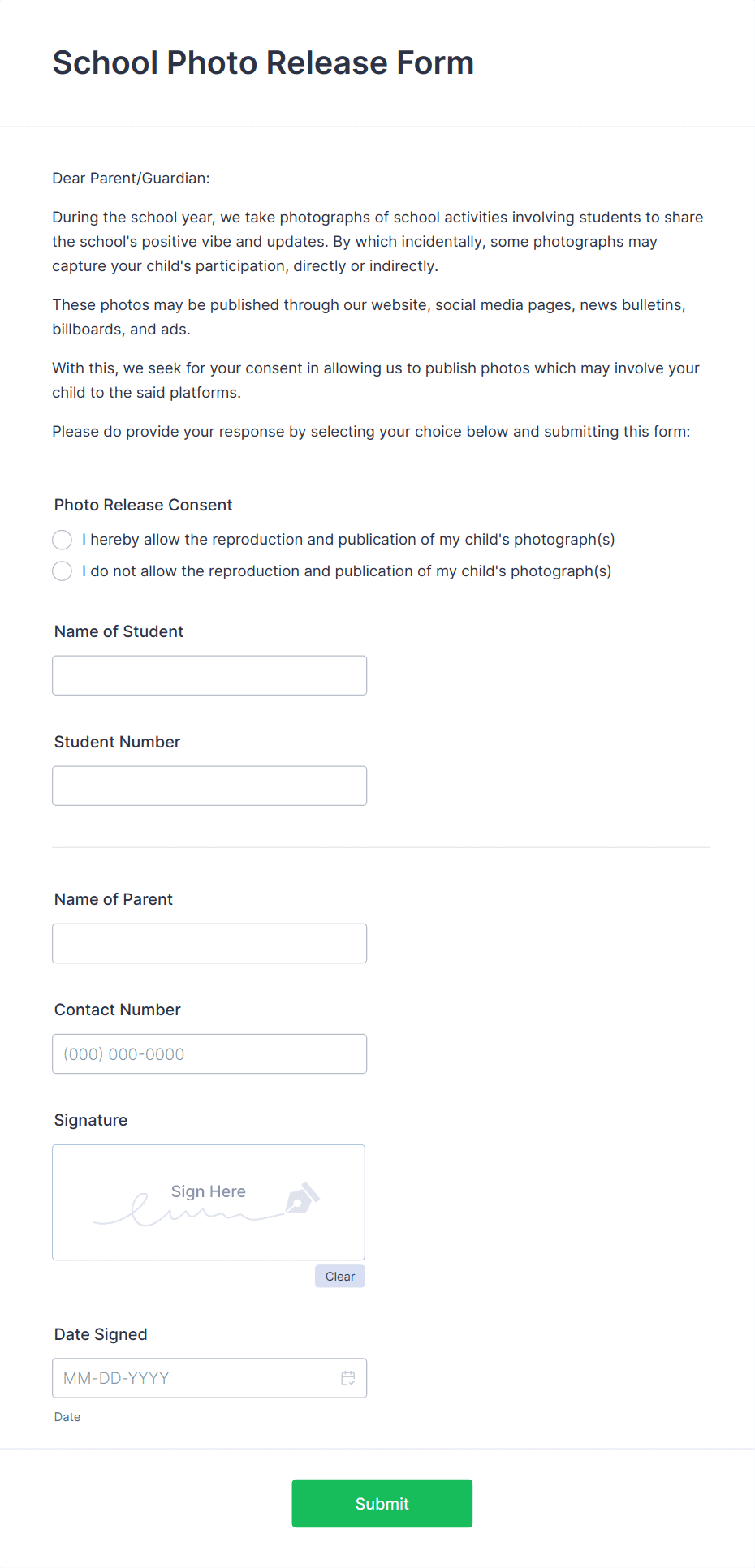This screenshot has height=1568, width=755.
Task: Click the pen icon inside the signature pad
Action: coord(300,1199)
